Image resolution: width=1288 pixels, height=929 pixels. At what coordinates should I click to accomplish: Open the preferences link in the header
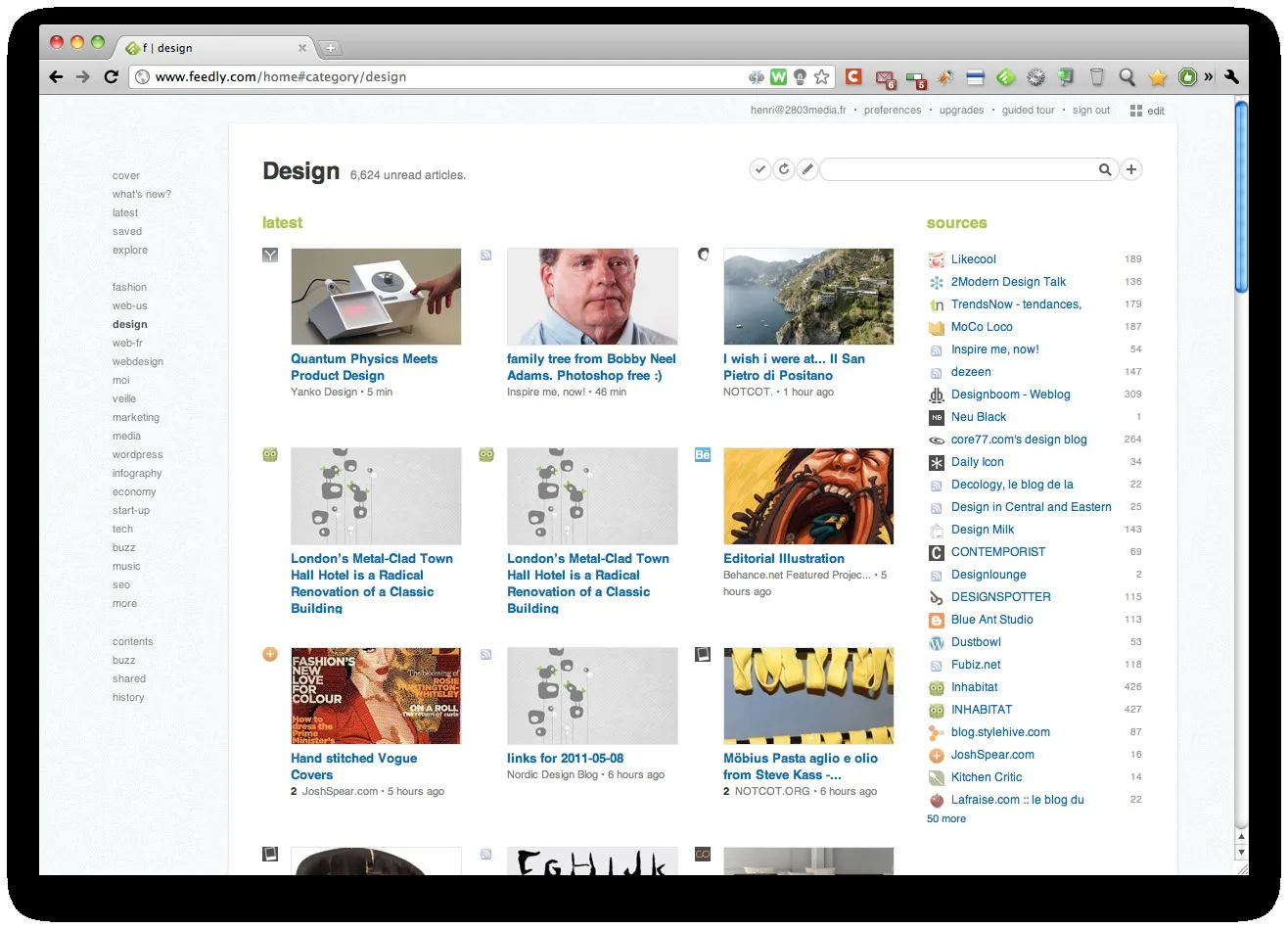[893, 110]
